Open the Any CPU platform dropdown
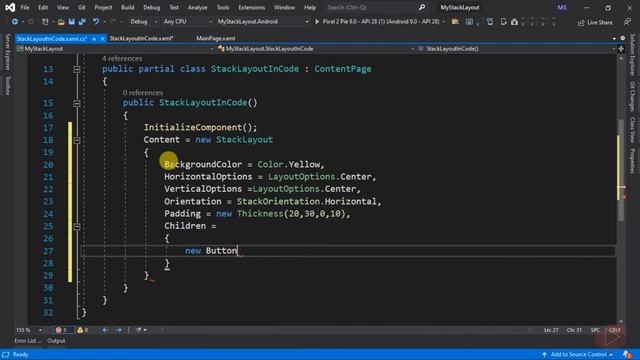This screenshot has width=640, height=360. (187, 22)
